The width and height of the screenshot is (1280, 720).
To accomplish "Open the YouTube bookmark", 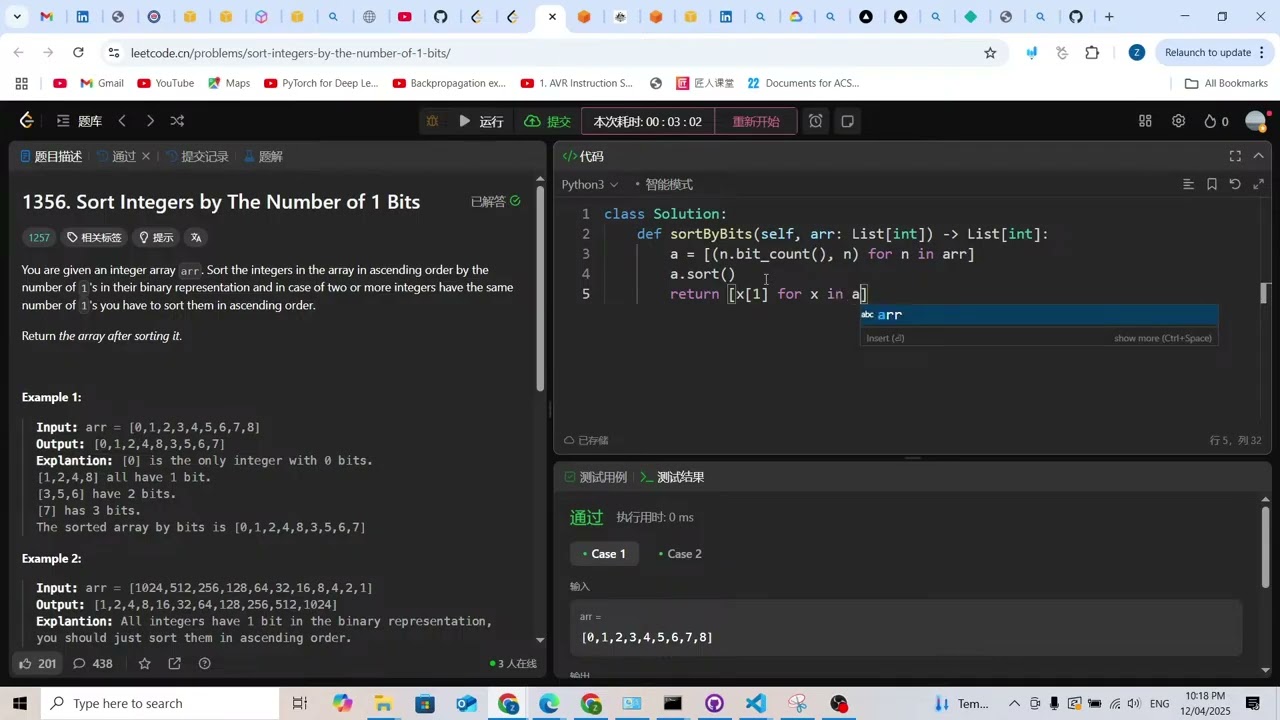I will 166,83.
